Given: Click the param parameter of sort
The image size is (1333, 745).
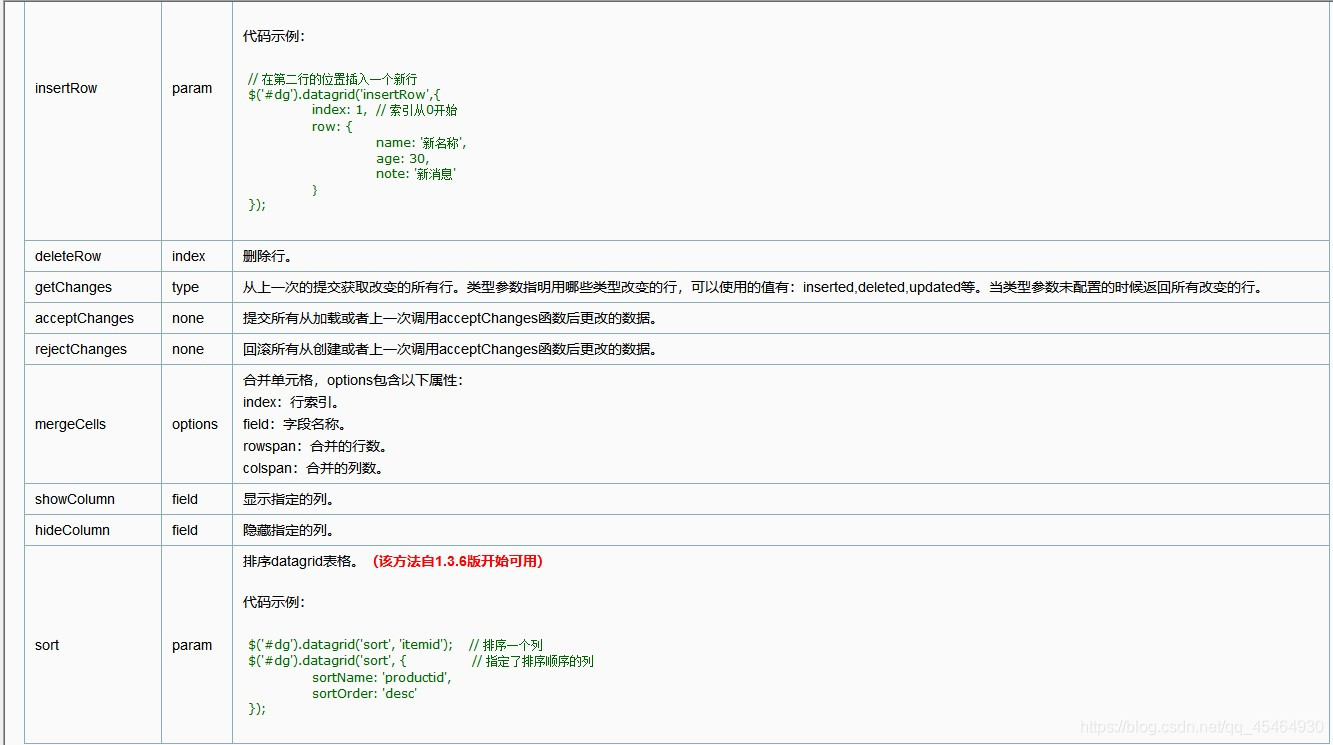Looking at the screenshot, I should pyautogui.click(x=192, y=645).
